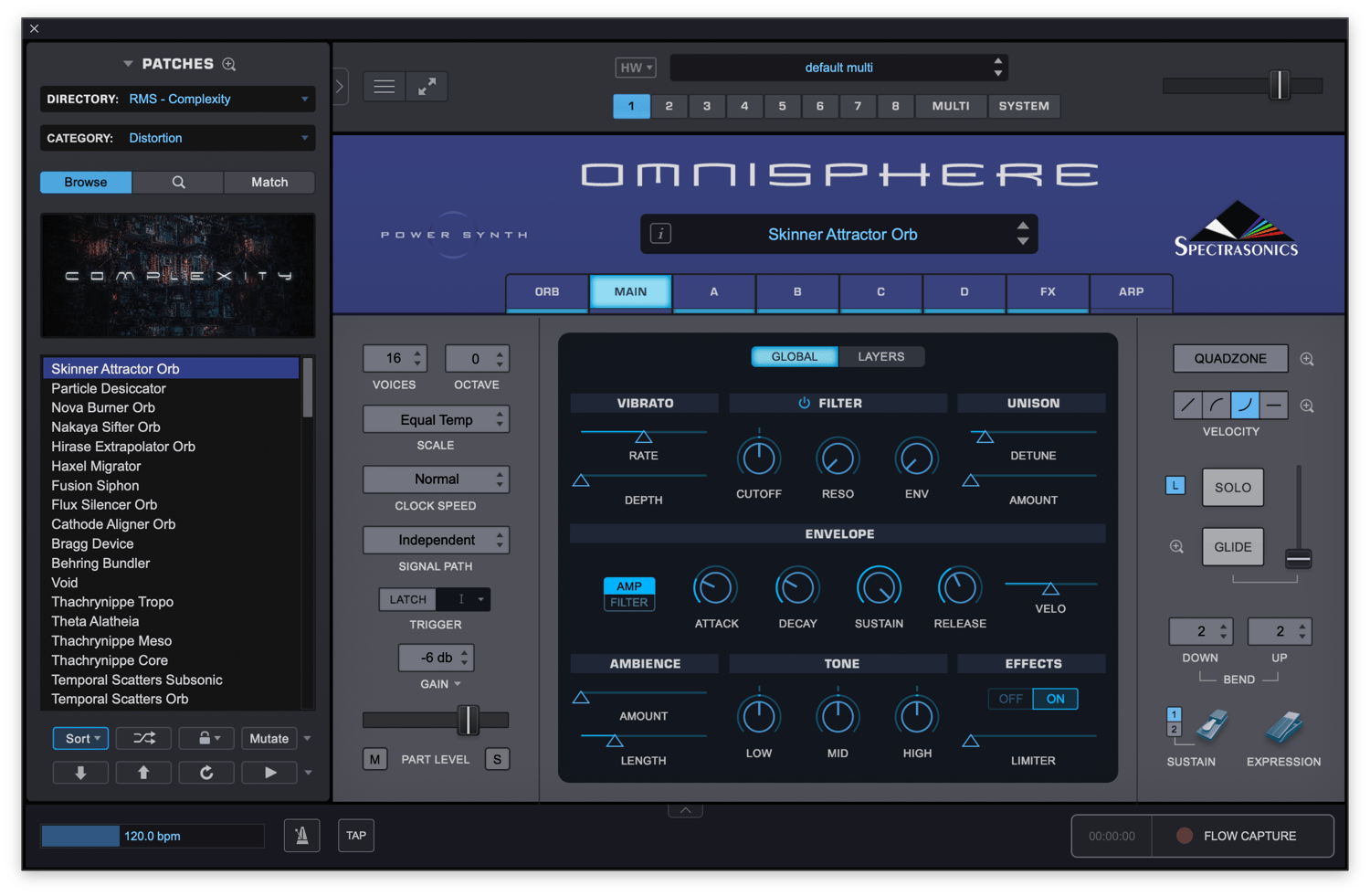Open the Equal Temp scale dropdown
This screenshot has width=1370, height=896.
tap(436, 420)
